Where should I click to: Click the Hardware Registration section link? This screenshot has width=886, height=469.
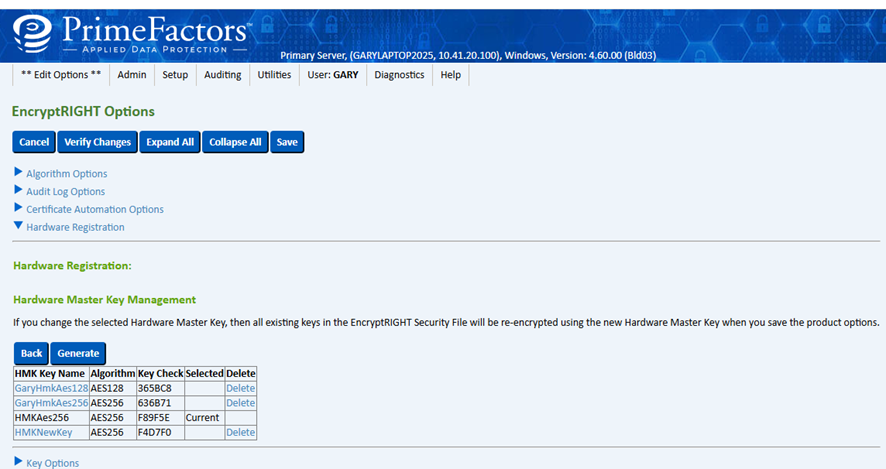[75, 227]
